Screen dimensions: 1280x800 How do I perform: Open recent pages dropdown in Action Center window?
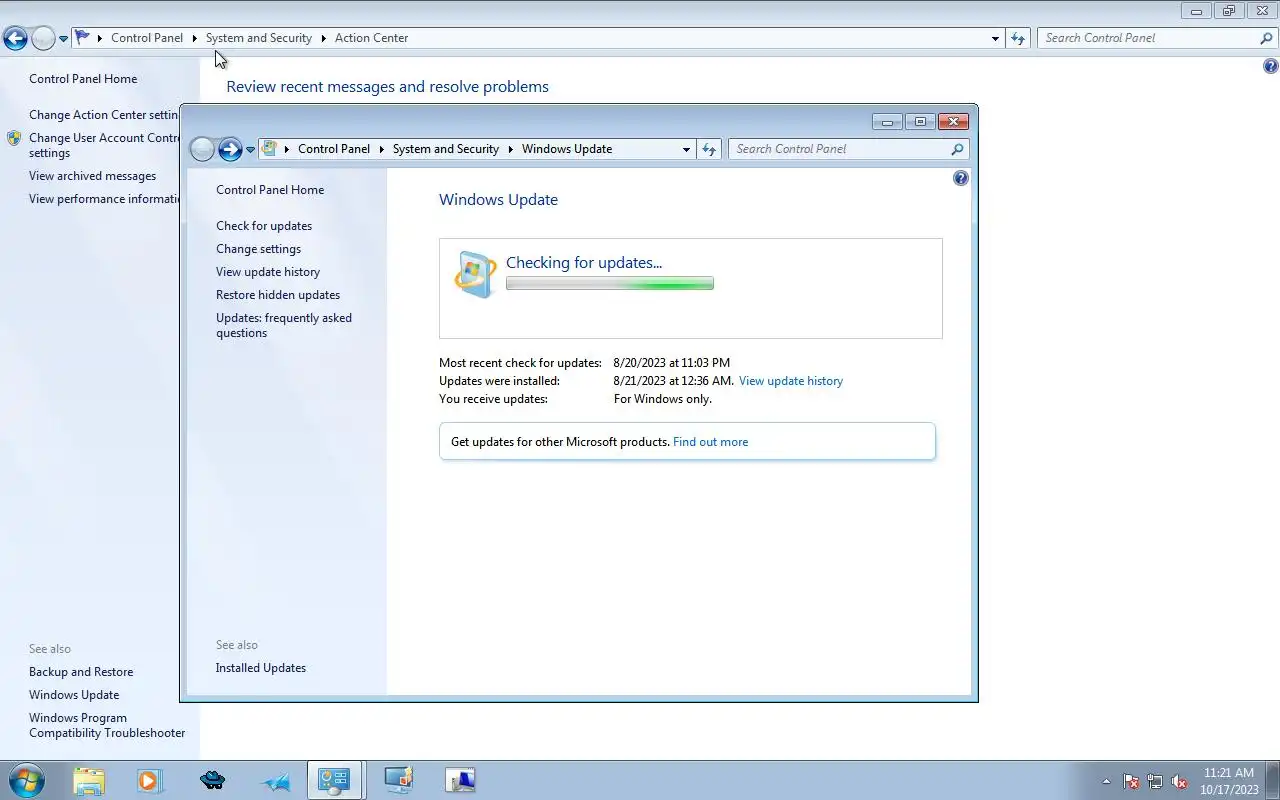[63, 39]
